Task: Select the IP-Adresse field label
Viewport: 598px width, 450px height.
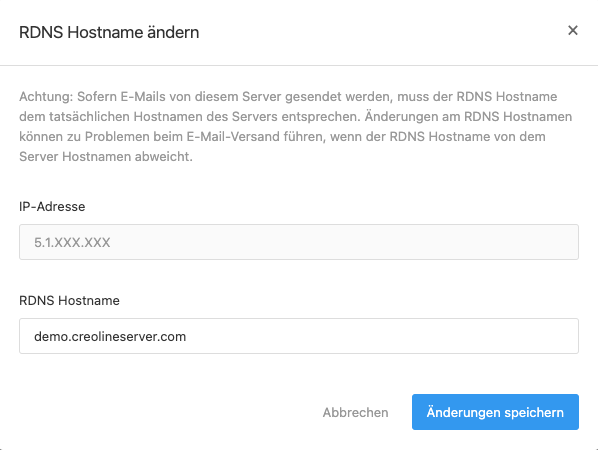Action: click(52, 206)
